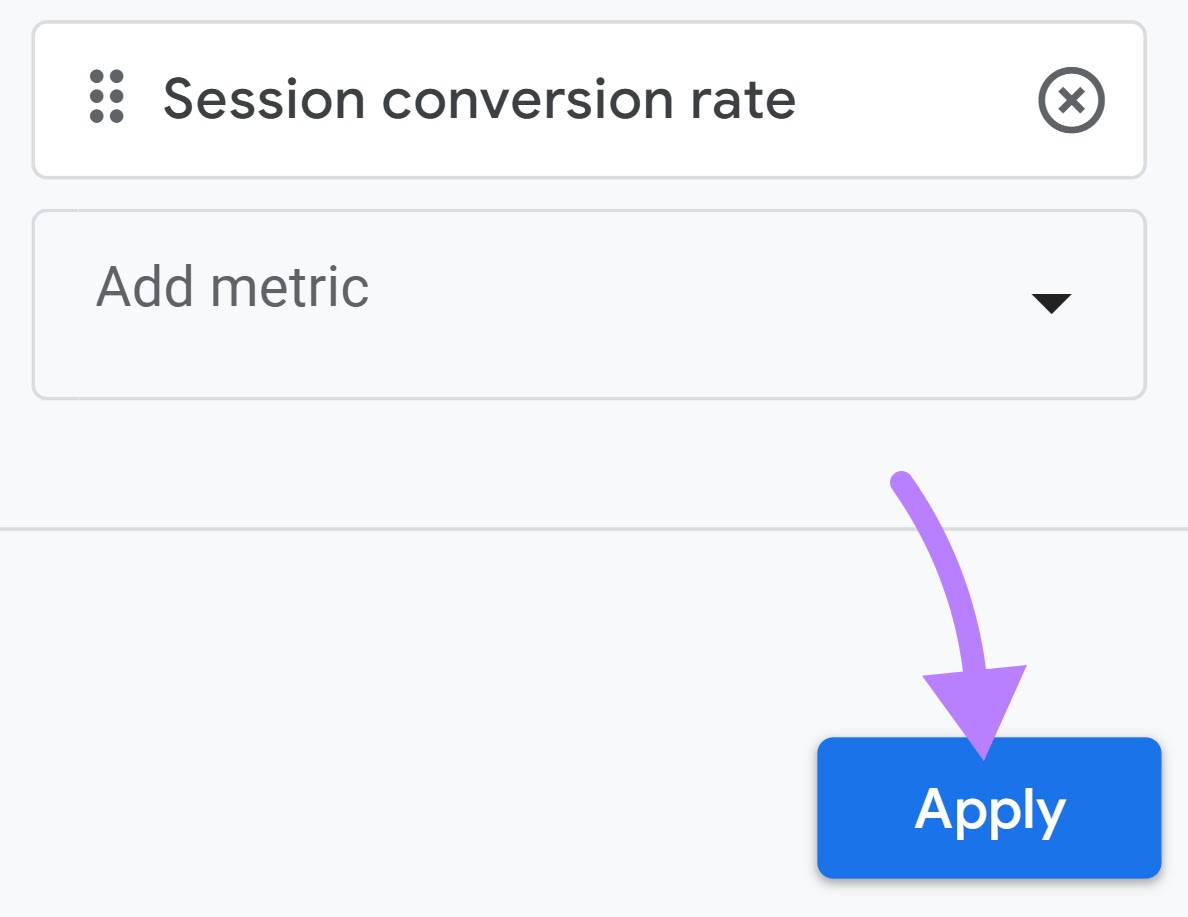Image resolution: width=1188 pixels, height=917 pixels.
Task: Select the Session conversion rate metric card
Action: point(588,100)
